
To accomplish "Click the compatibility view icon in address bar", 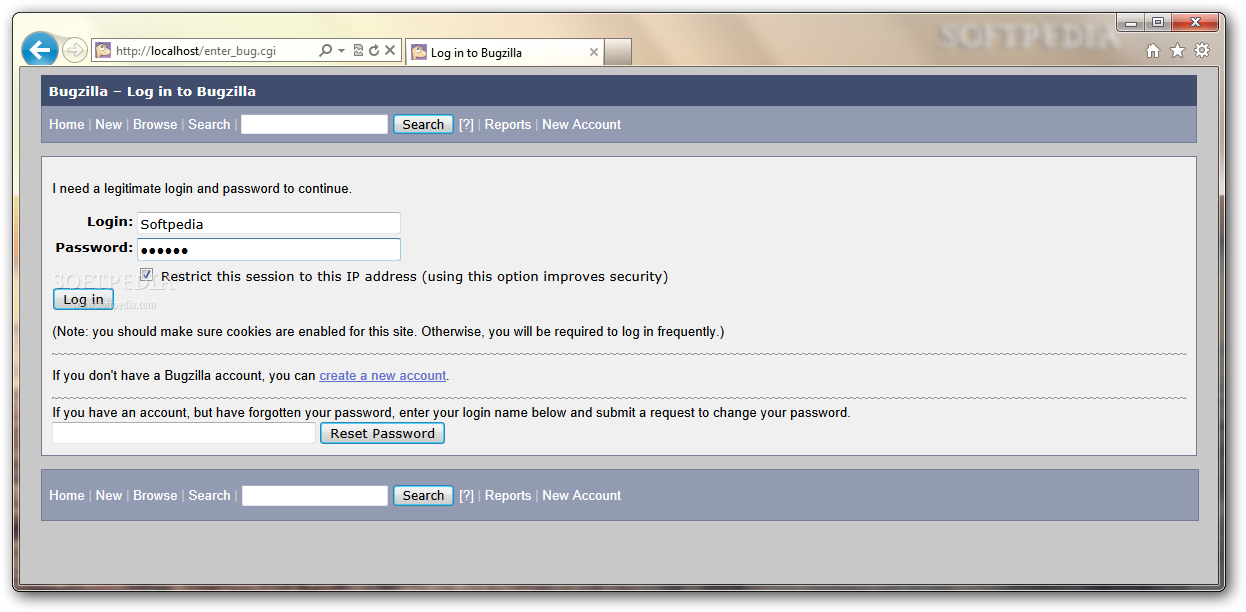I will [x=358, y=50].
